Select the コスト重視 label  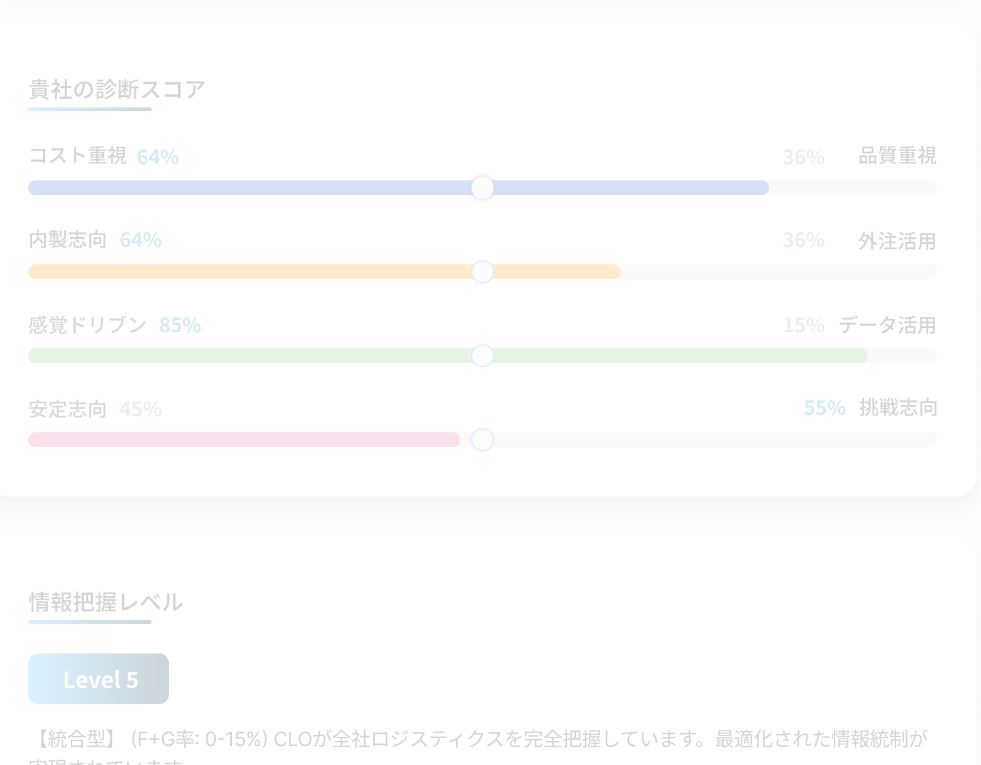coord(77,155)
